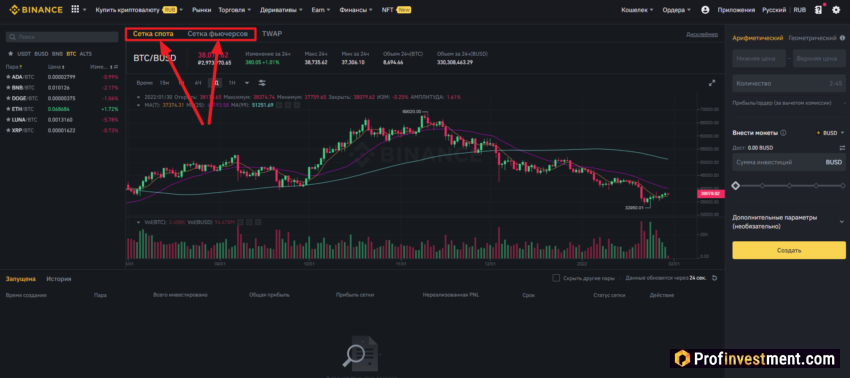Open the NFT New link

[x=396, y=10]
